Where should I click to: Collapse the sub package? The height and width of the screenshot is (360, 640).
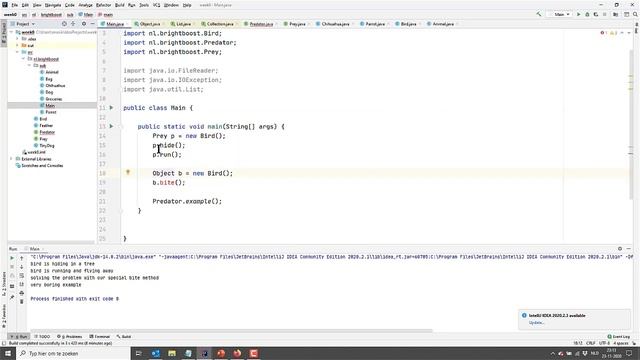30,65
